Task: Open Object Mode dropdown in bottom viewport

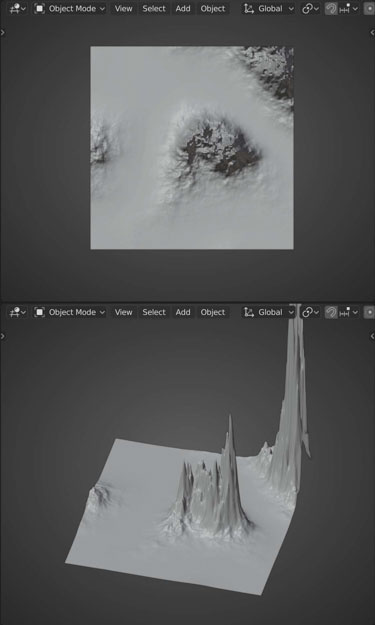Action: pyautogui.click(x=69, y=312)
